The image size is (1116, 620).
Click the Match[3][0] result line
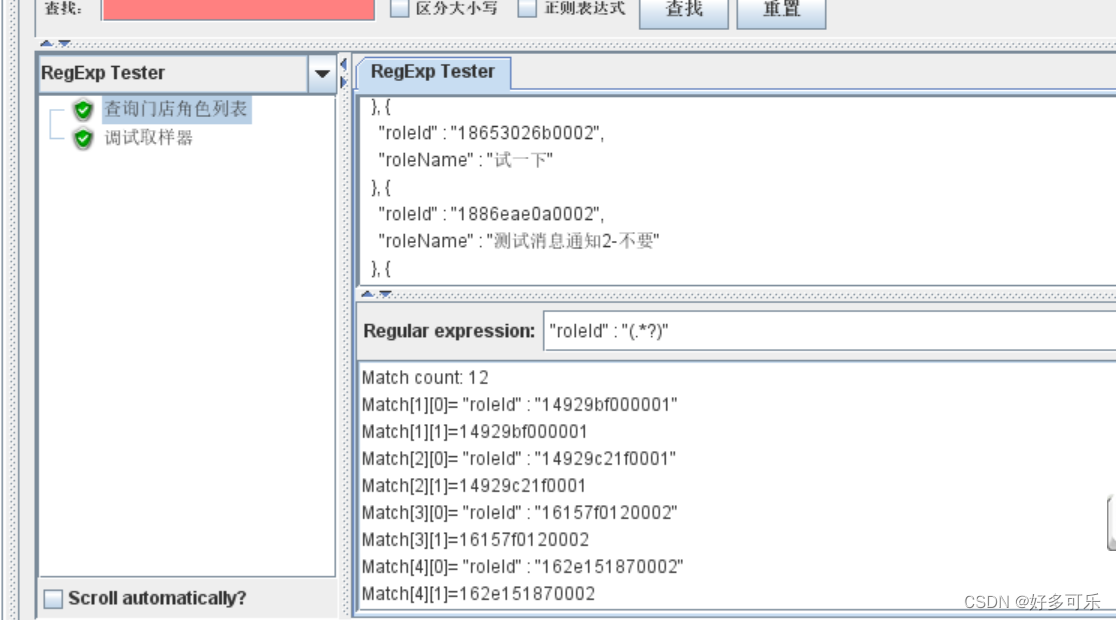(x=520, y=513)
